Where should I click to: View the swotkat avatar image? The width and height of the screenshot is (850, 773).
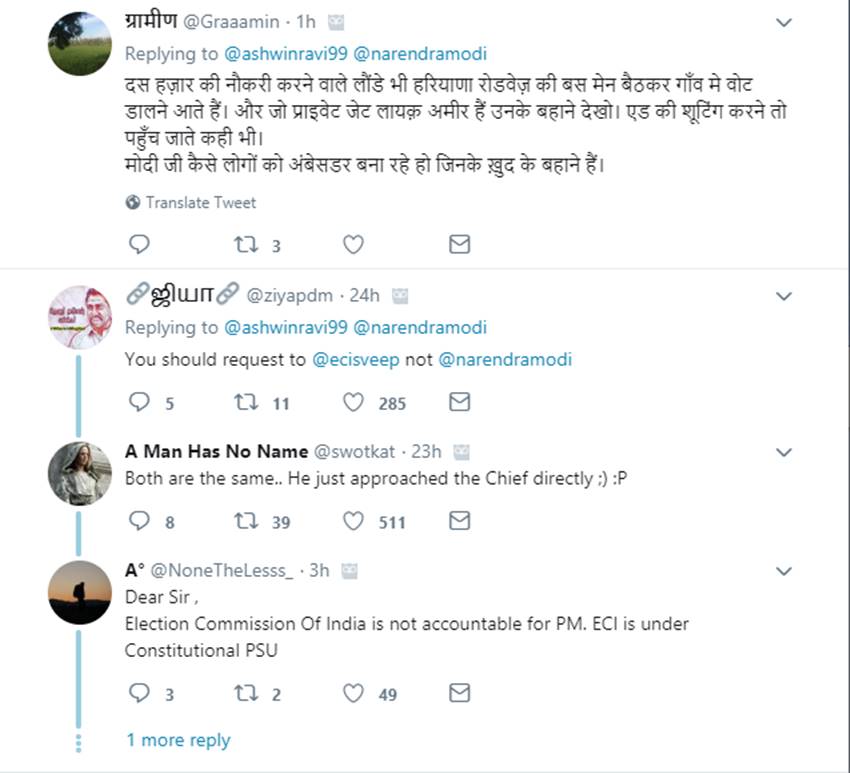(x=80, y=472)
